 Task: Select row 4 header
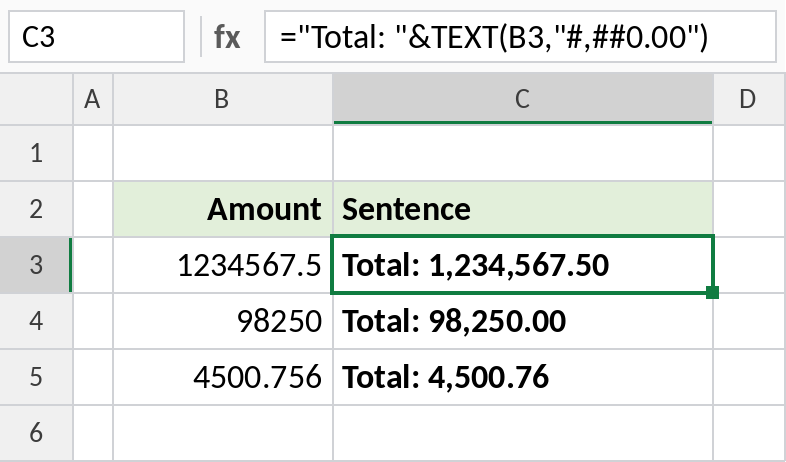coord(36,321)
